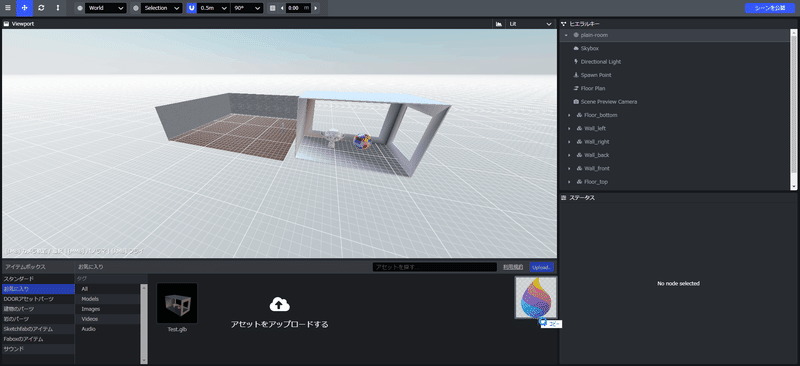Toggle the transform space globe icon

pos(80,8)
